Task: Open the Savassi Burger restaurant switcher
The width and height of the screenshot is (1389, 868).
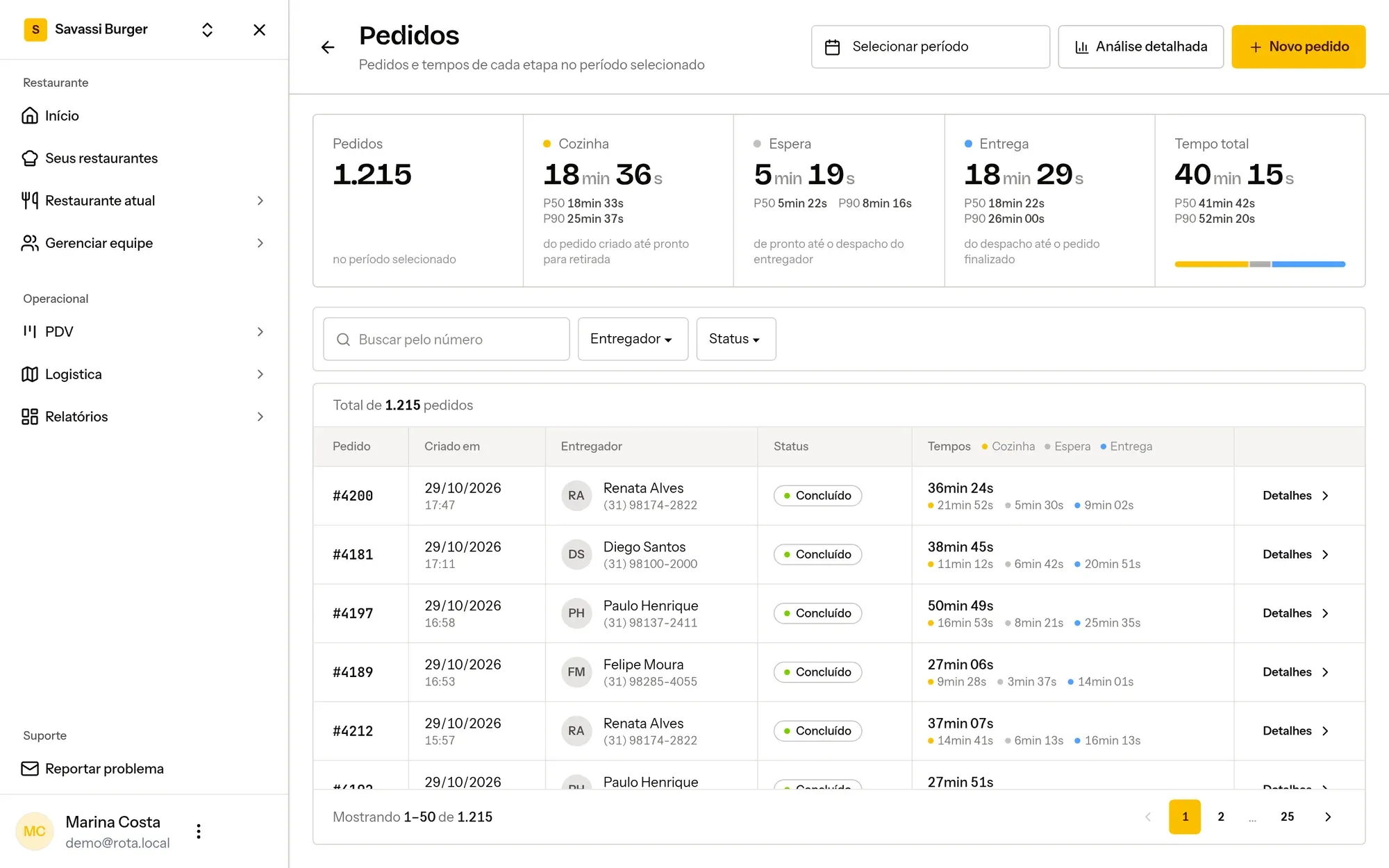Action: (x=207, y=30)
